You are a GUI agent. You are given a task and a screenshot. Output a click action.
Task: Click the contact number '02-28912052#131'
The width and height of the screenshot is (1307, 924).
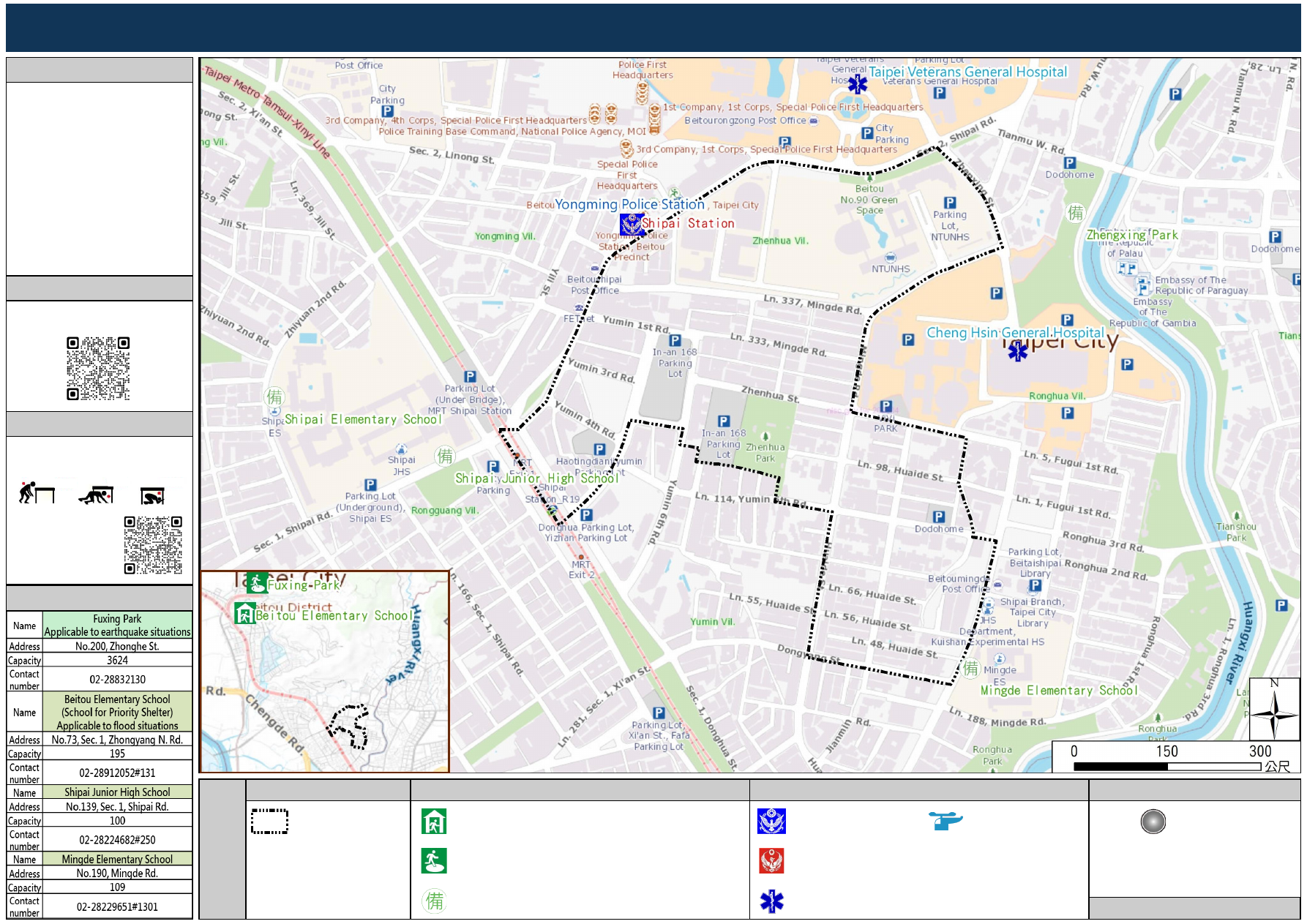(117, 773)
